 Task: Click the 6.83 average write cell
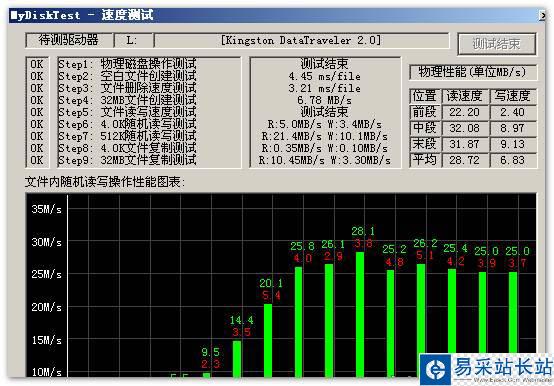513,160
